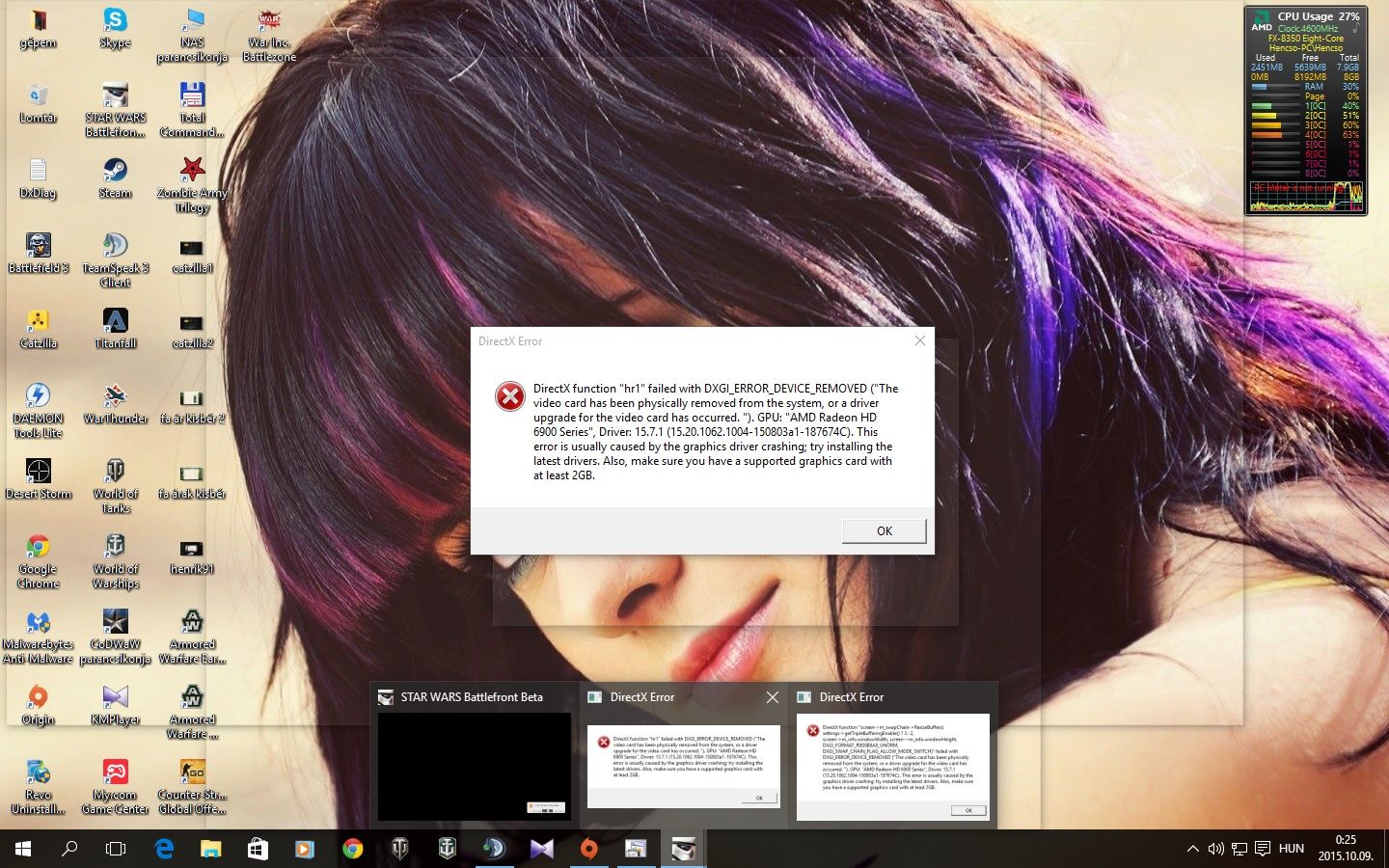The height and width of the screenshot is (868, 1389).
Task: Open the taskbar clock and calendar
Action: (x=1346, y=848)
